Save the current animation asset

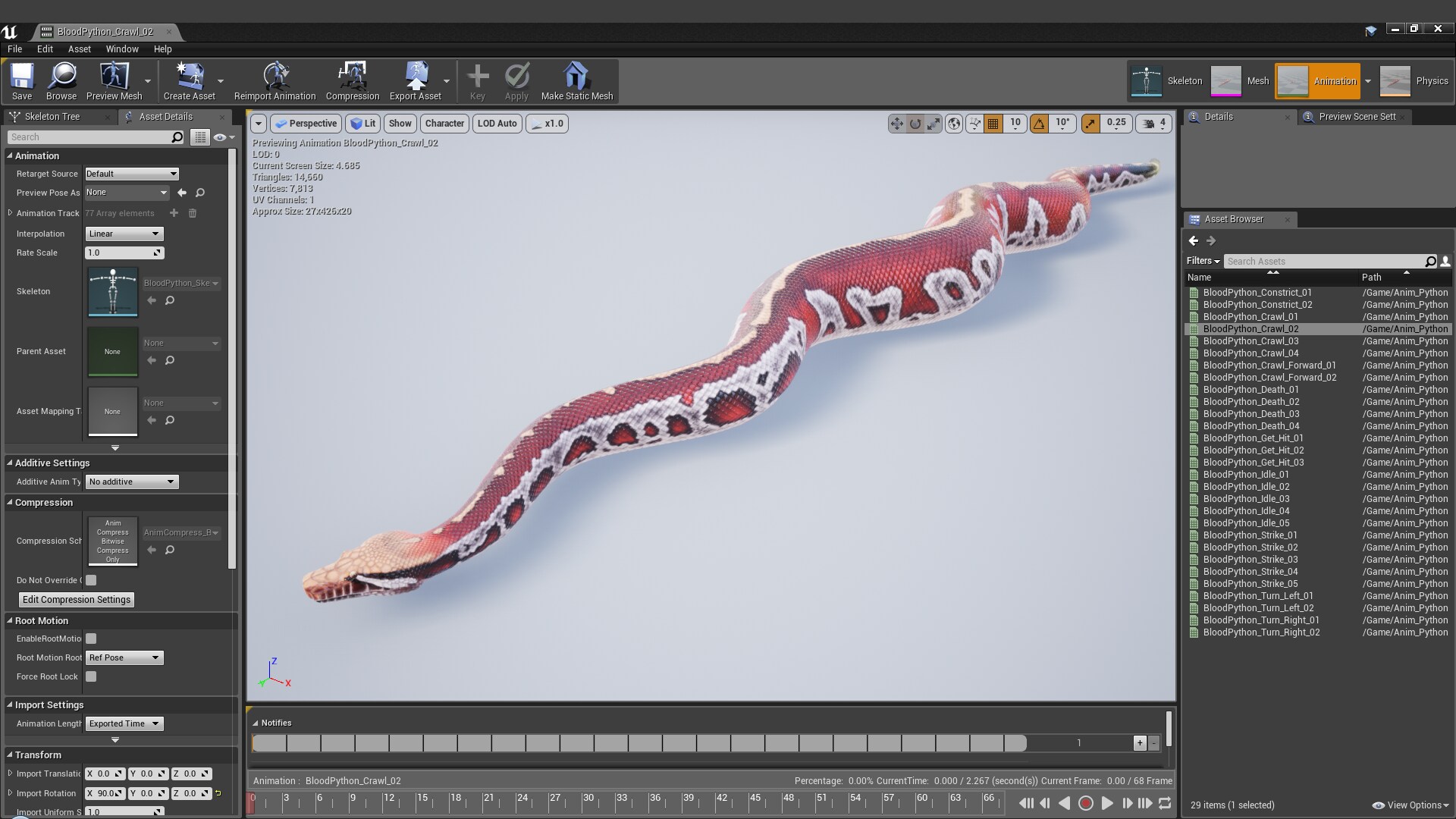pyautogui.click(x=21, y=81)
